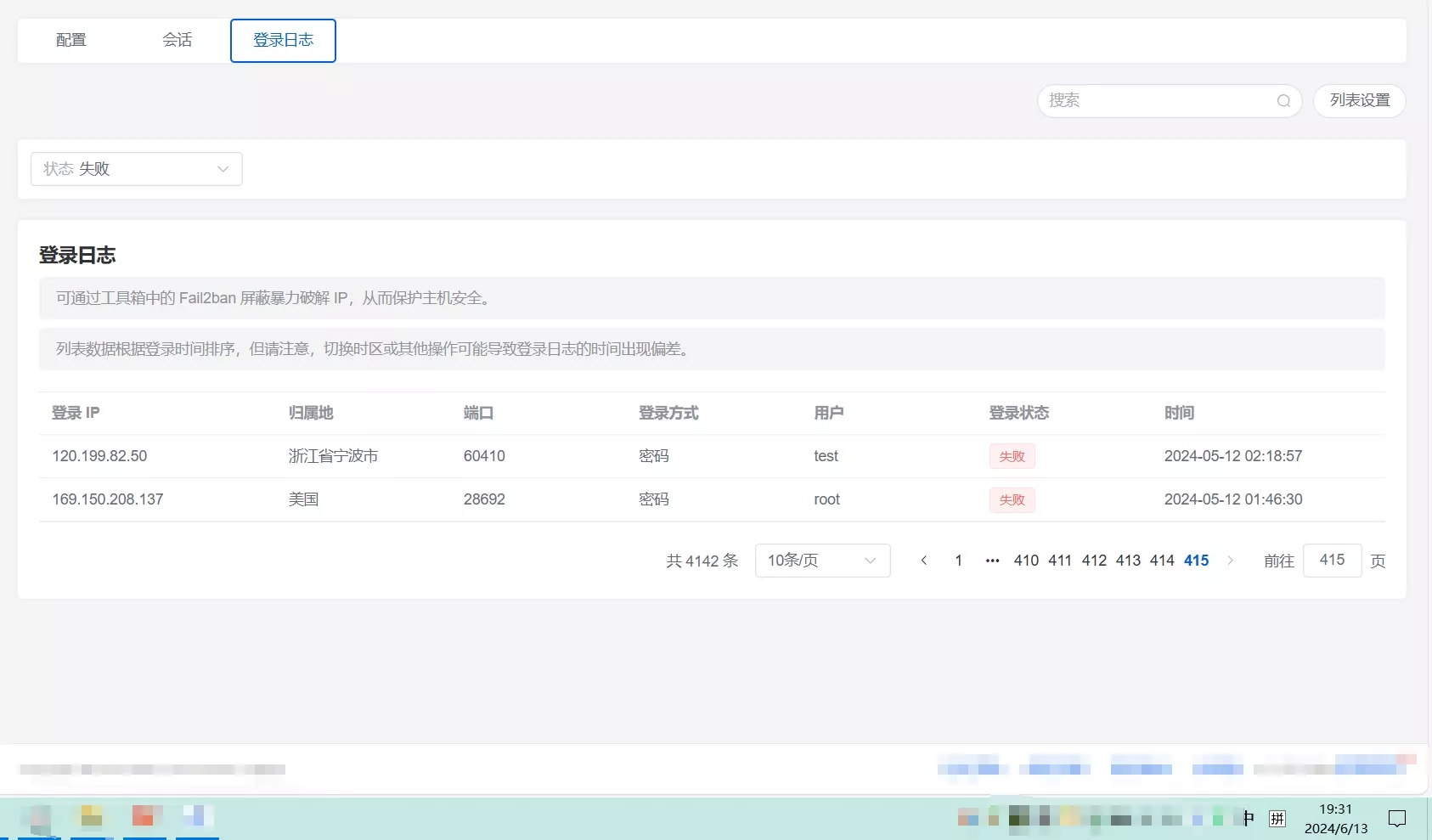The image size is (1432, 840).
Task: Click the clock showing 19:31 in taskbar
Action: 1335,809
